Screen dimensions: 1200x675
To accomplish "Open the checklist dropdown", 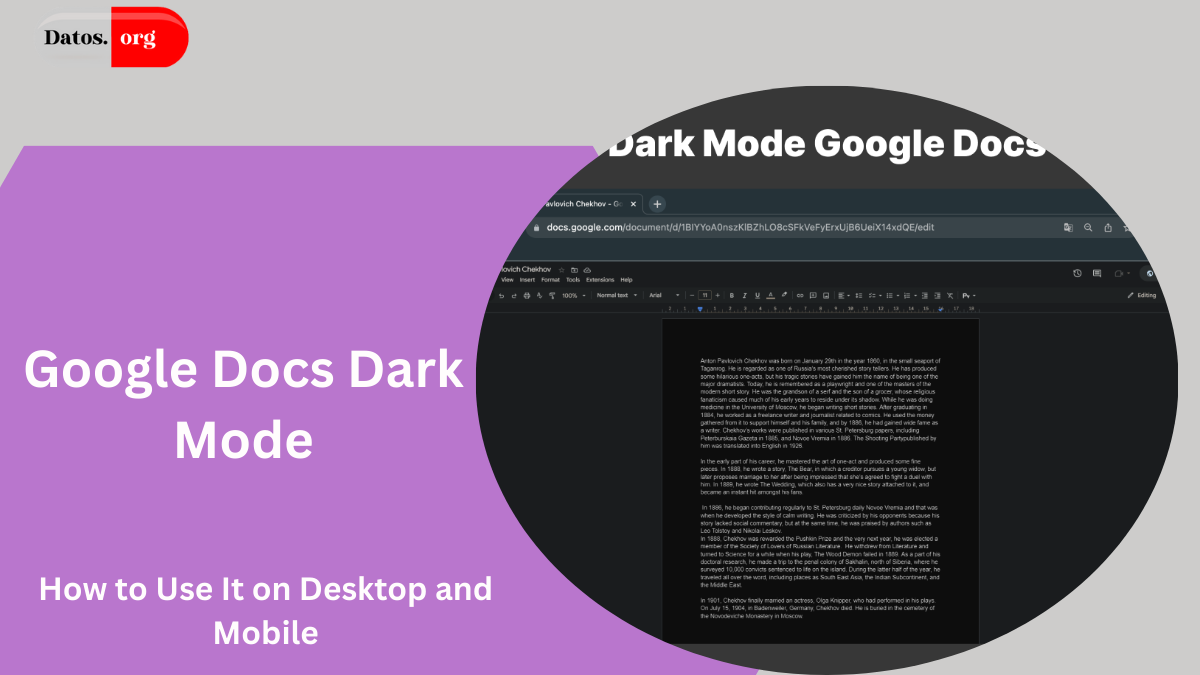I will pyautogui.click(x=875, y=295).
